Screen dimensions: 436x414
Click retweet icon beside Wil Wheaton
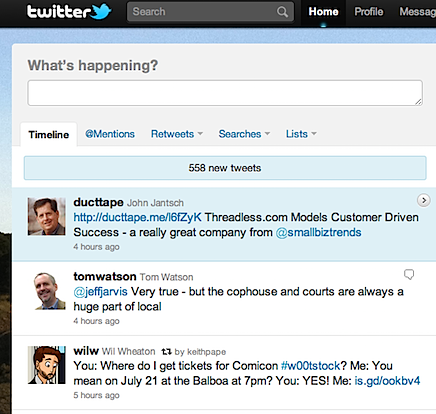(166, 352)
